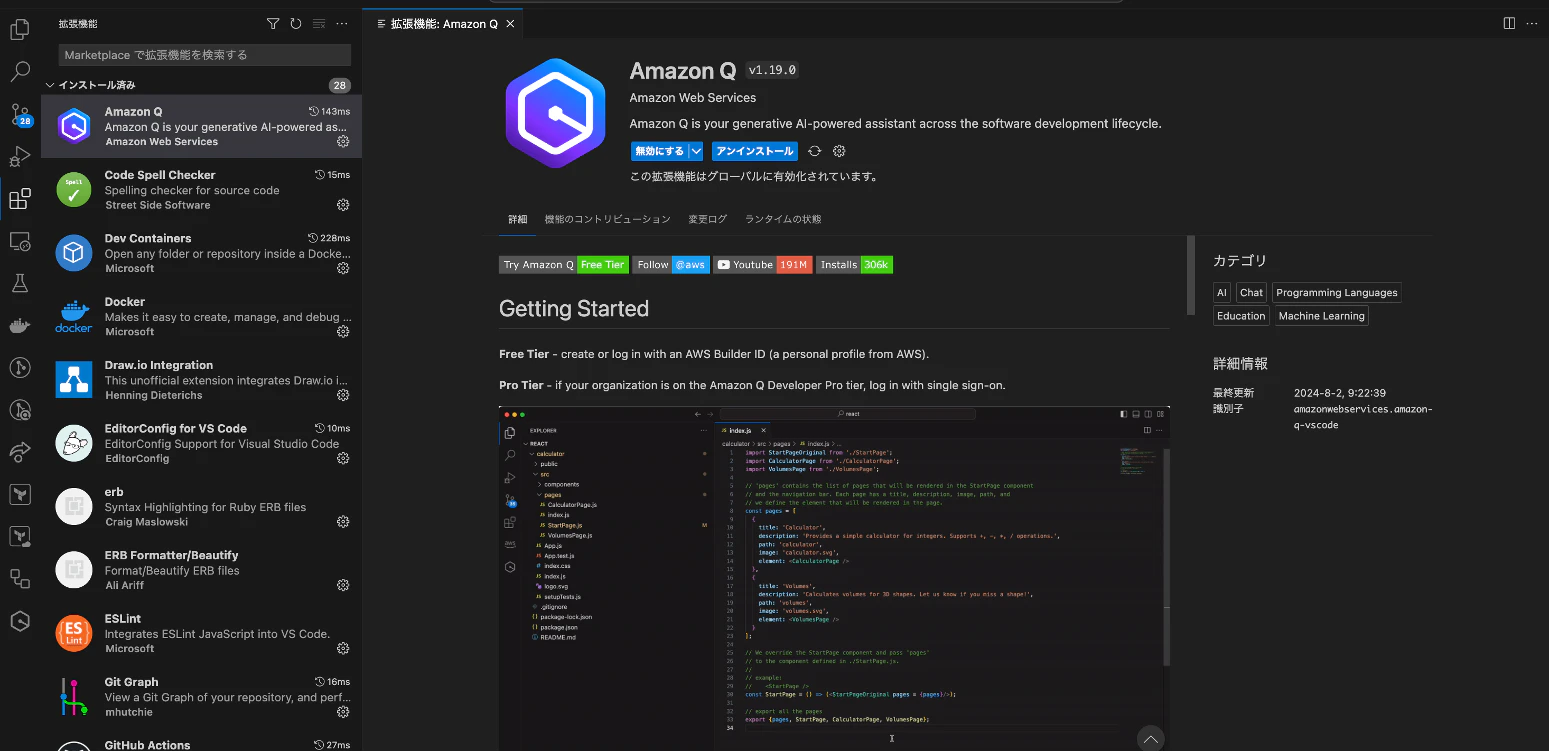Toggle split editor layout icon at top right
Screen dimensions: 1550x752
(1510, 23)
